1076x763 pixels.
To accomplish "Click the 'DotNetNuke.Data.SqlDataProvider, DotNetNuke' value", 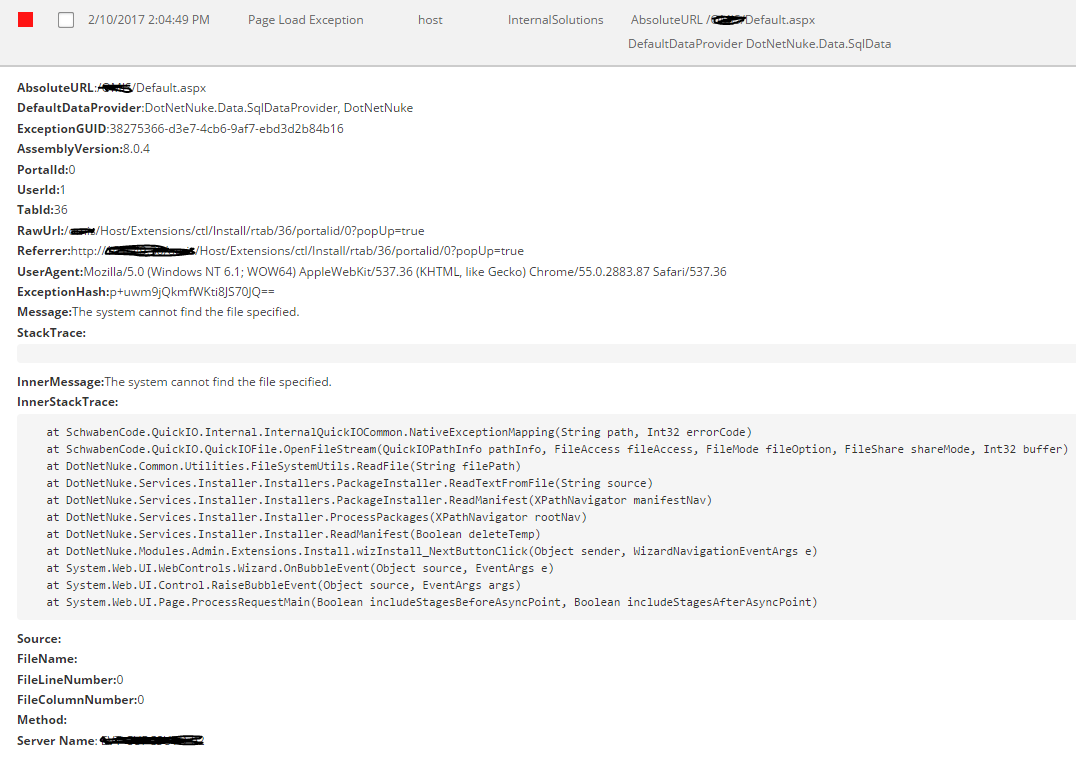I will click(279, 108).
